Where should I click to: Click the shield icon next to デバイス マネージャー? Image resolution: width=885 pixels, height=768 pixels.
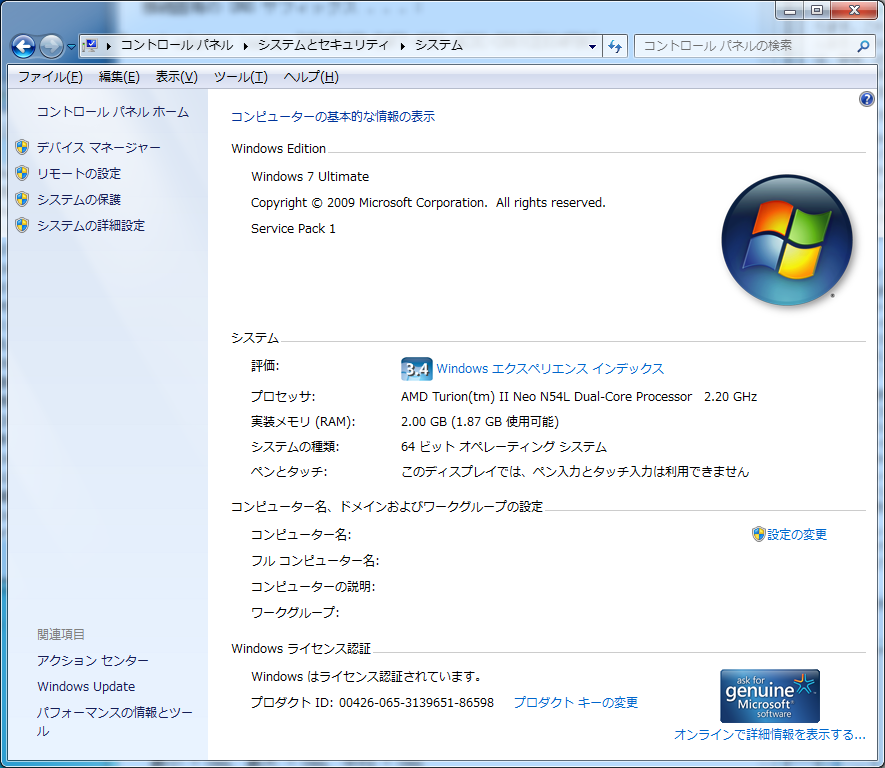click(22, 147)
